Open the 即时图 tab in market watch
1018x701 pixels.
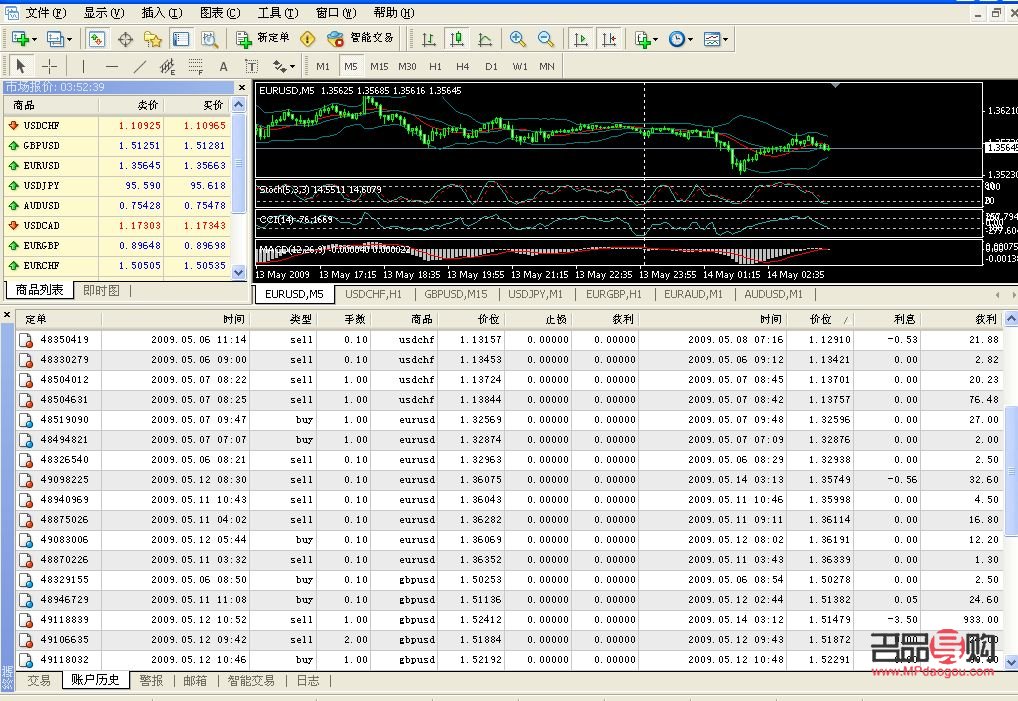(x=101, y=290)
